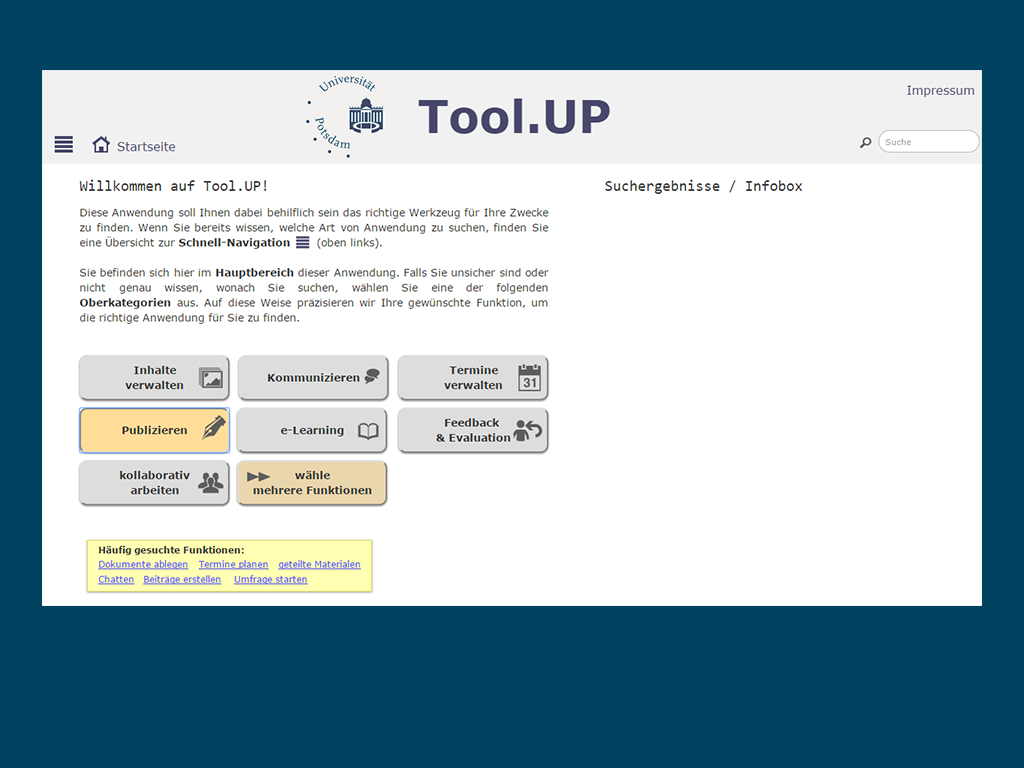Click the Universität Potsdam logo
The width and height of the screenshot is (1024, 768).
pos(345,117)
